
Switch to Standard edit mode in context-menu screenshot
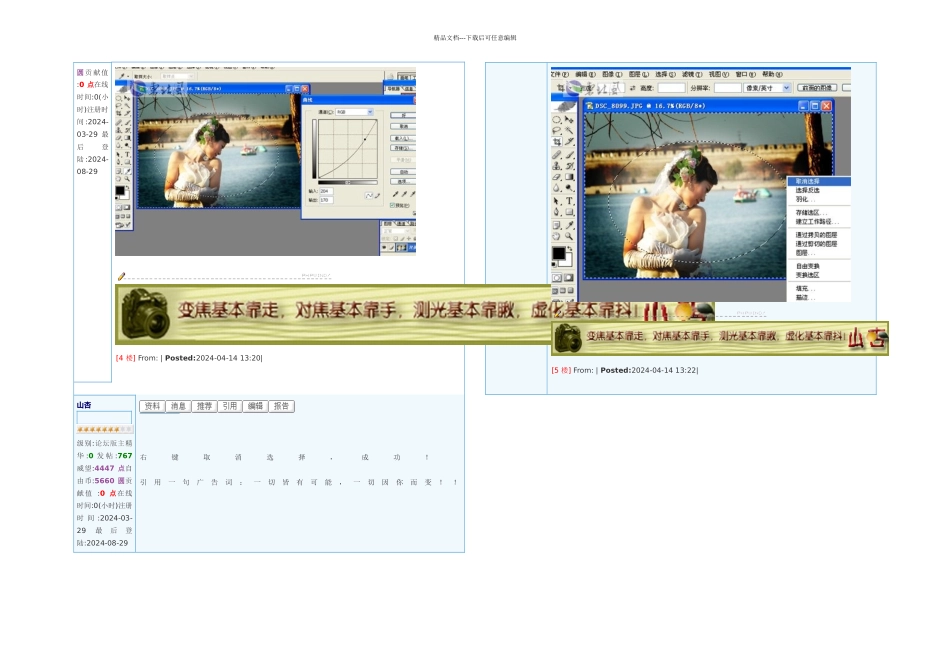556,278
